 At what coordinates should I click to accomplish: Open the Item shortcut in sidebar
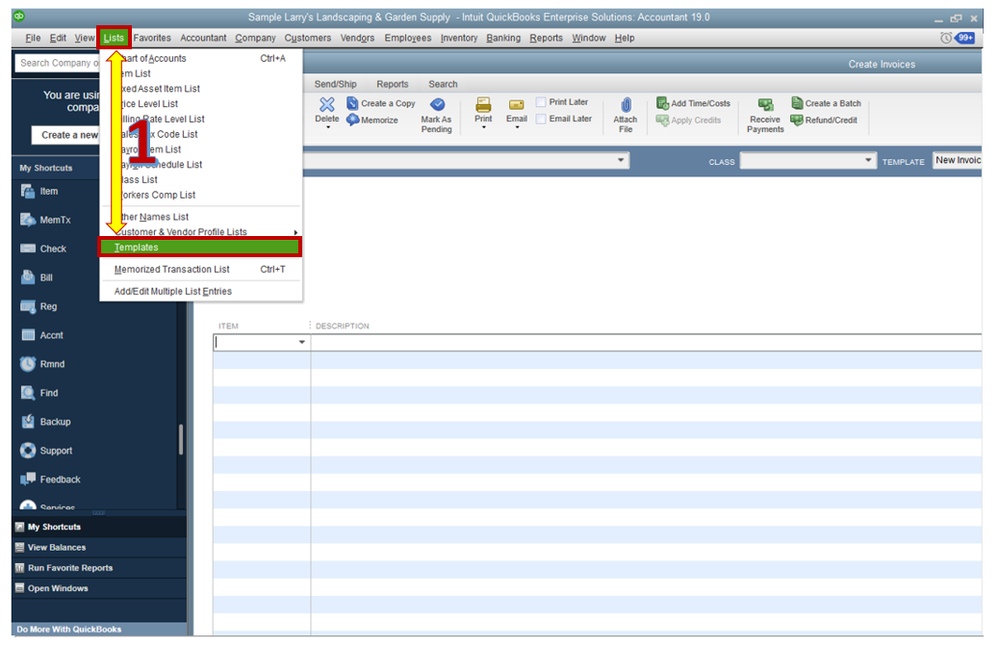(40, 191)
